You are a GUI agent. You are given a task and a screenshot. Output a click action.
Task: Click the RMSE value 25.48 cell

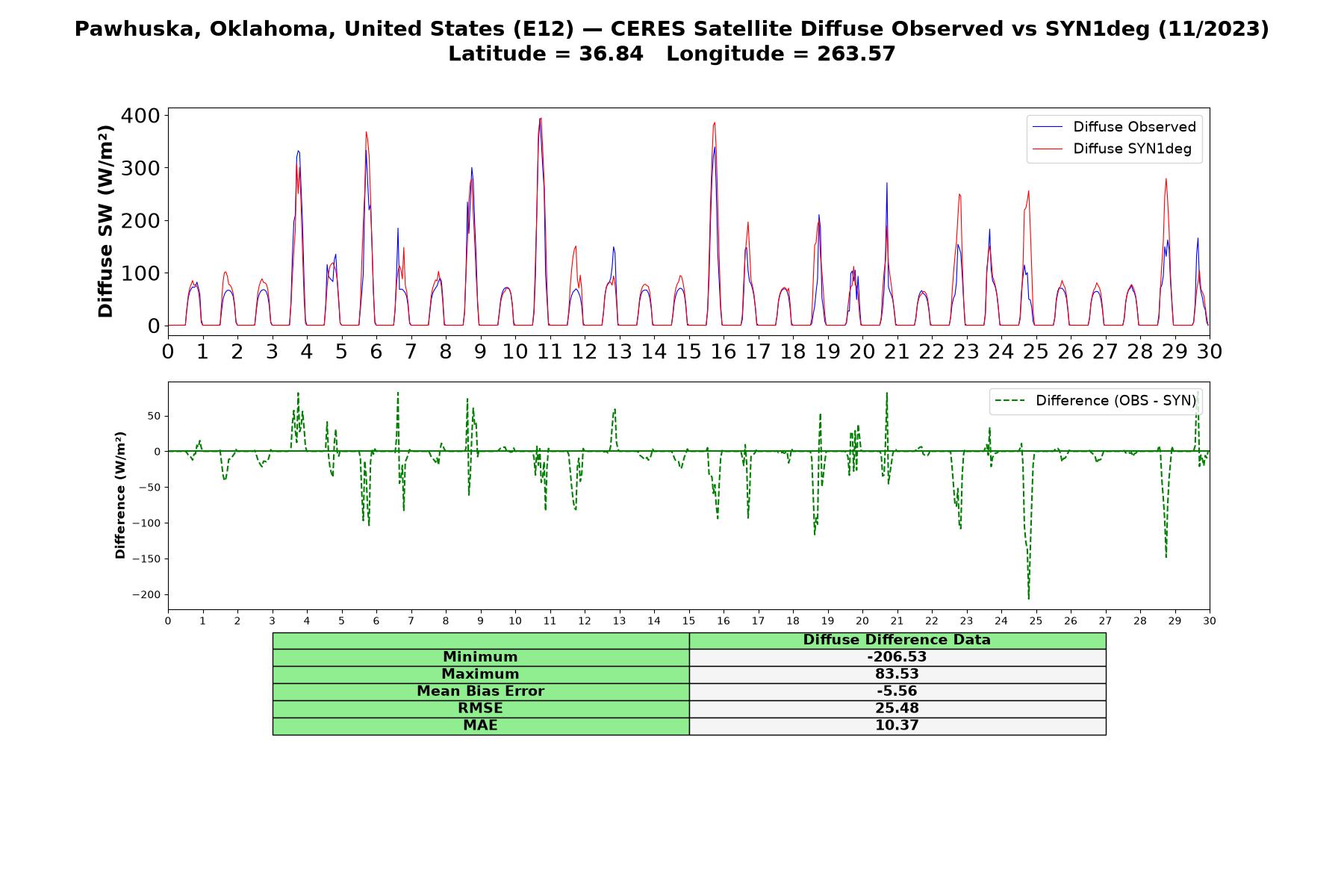tap(897, 709)
